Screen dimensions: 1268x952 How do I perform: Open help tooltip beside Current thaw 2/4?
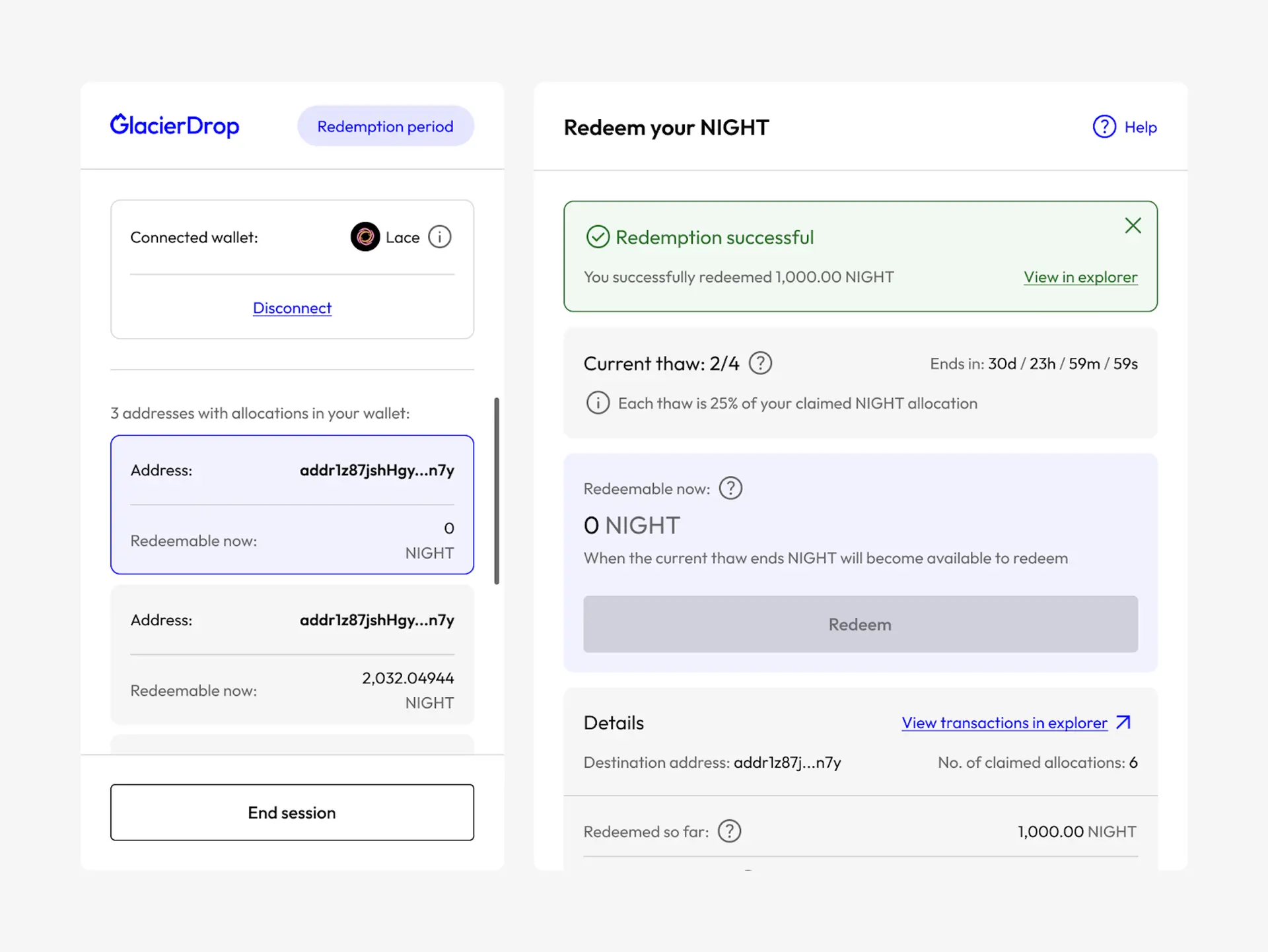(760, 363)
